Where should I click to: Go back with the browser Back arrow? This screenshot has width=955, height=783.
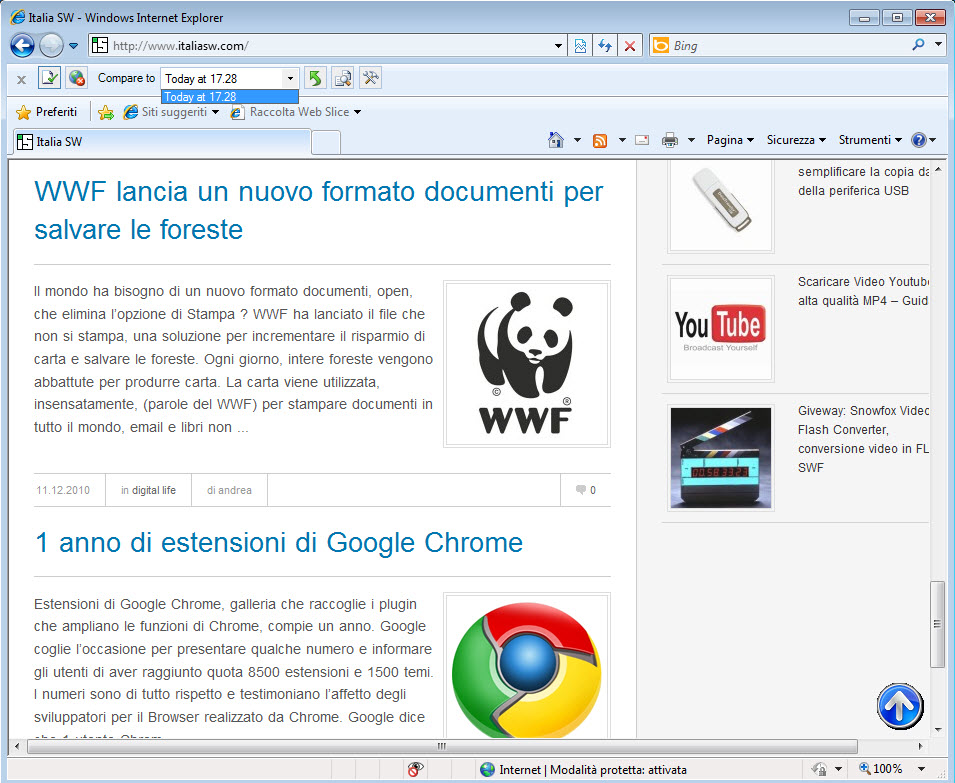click(x=22, y=46)
